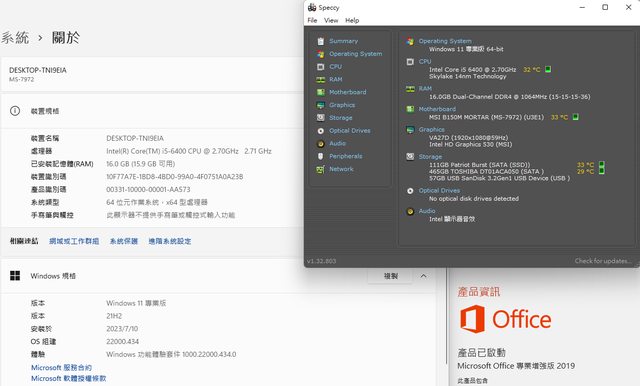
Task: Open the Motherboard sidebar icon
Action: 321,92
